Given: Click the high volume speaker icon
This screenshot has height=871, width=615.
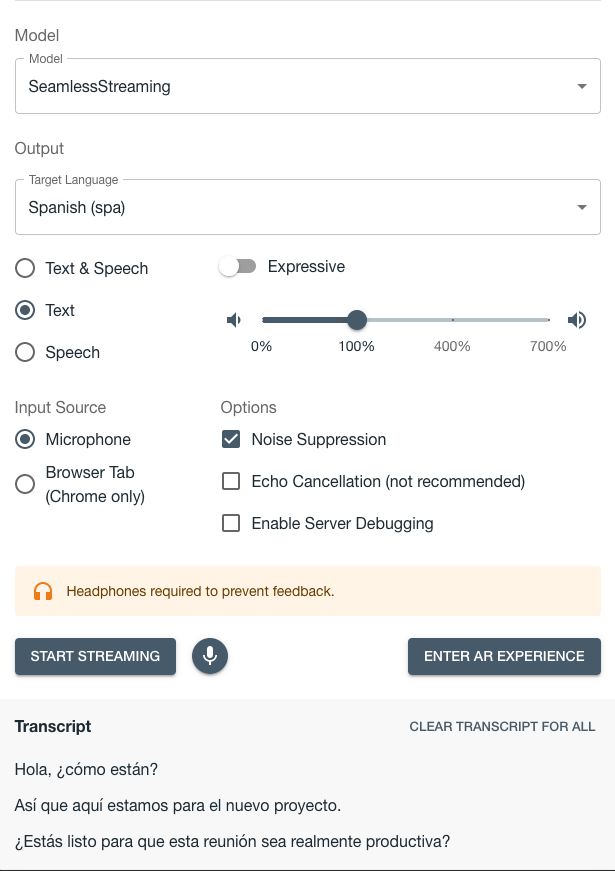Looking at the screenshot, I should (577, 320).
